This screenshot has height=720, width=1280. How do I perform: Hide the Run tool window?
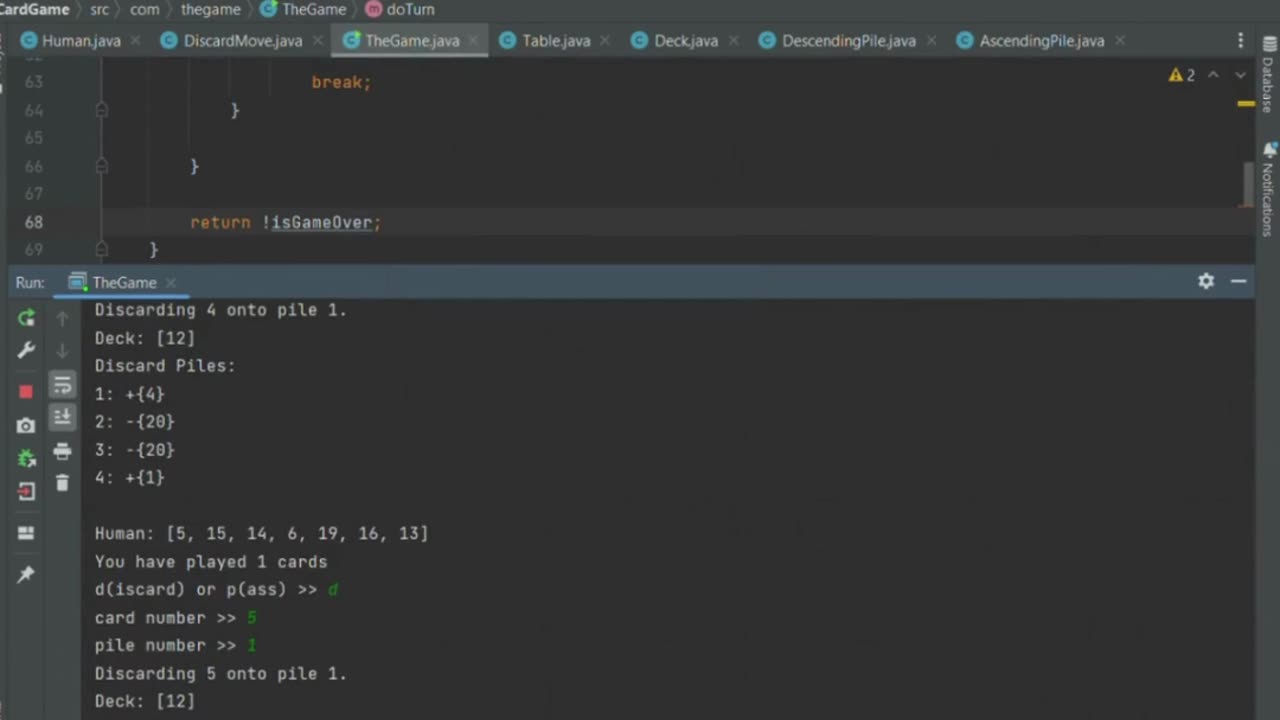[1238, 281]
